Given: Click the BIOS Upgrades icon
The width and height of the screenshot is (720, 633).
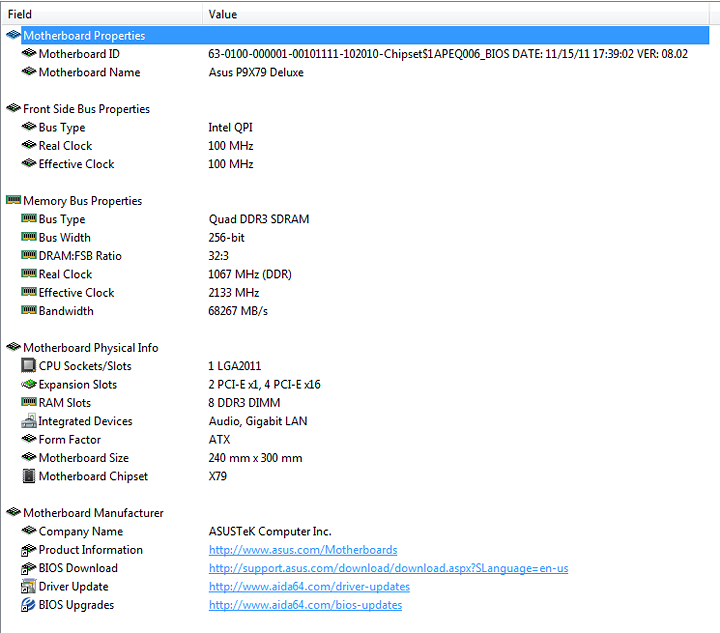Looking at the screenshot, I should [x=28, y=605].
